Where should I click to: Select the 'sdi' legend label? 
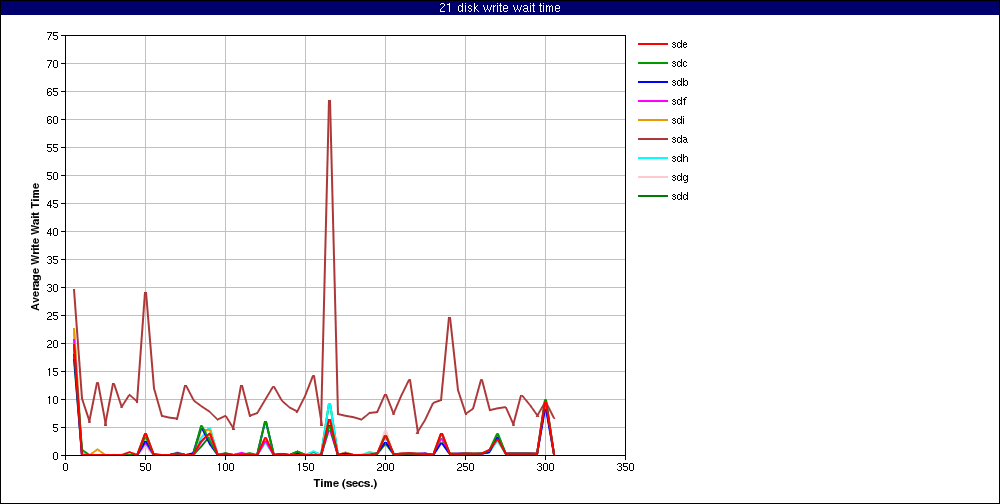(678, 120)
